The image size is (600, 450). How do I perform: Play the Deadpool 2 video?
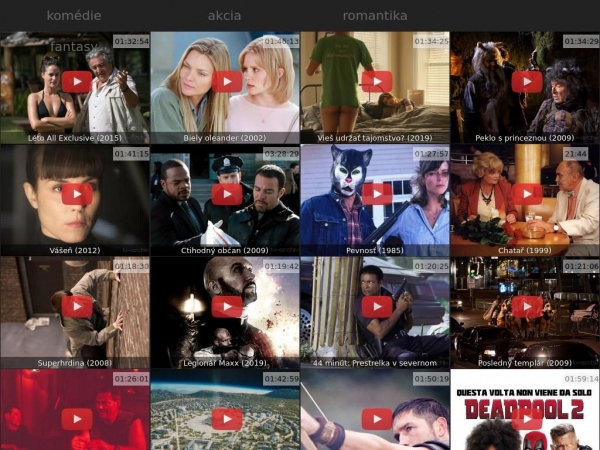click(x=527, y=419)
